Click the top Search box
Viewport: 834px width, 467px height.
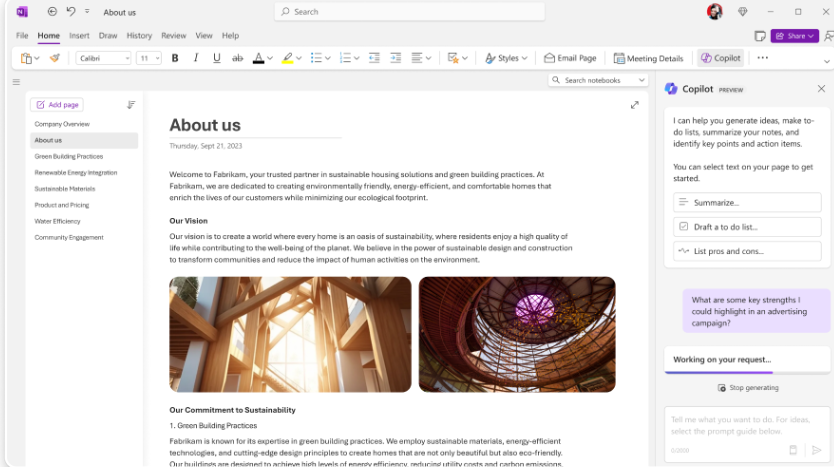point(410,12)
